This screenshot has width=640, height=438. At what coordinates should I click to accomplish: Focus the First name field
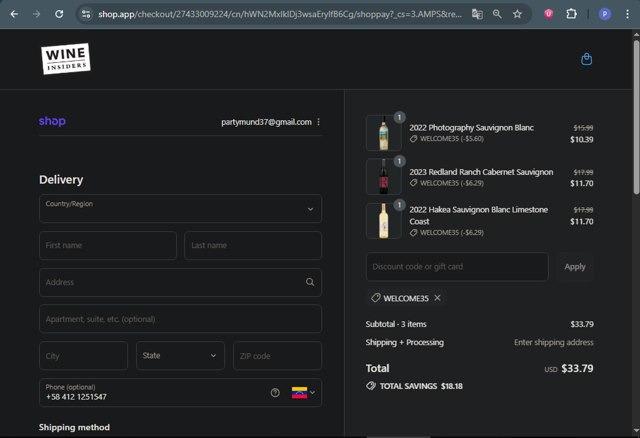(x=108, y=245)
